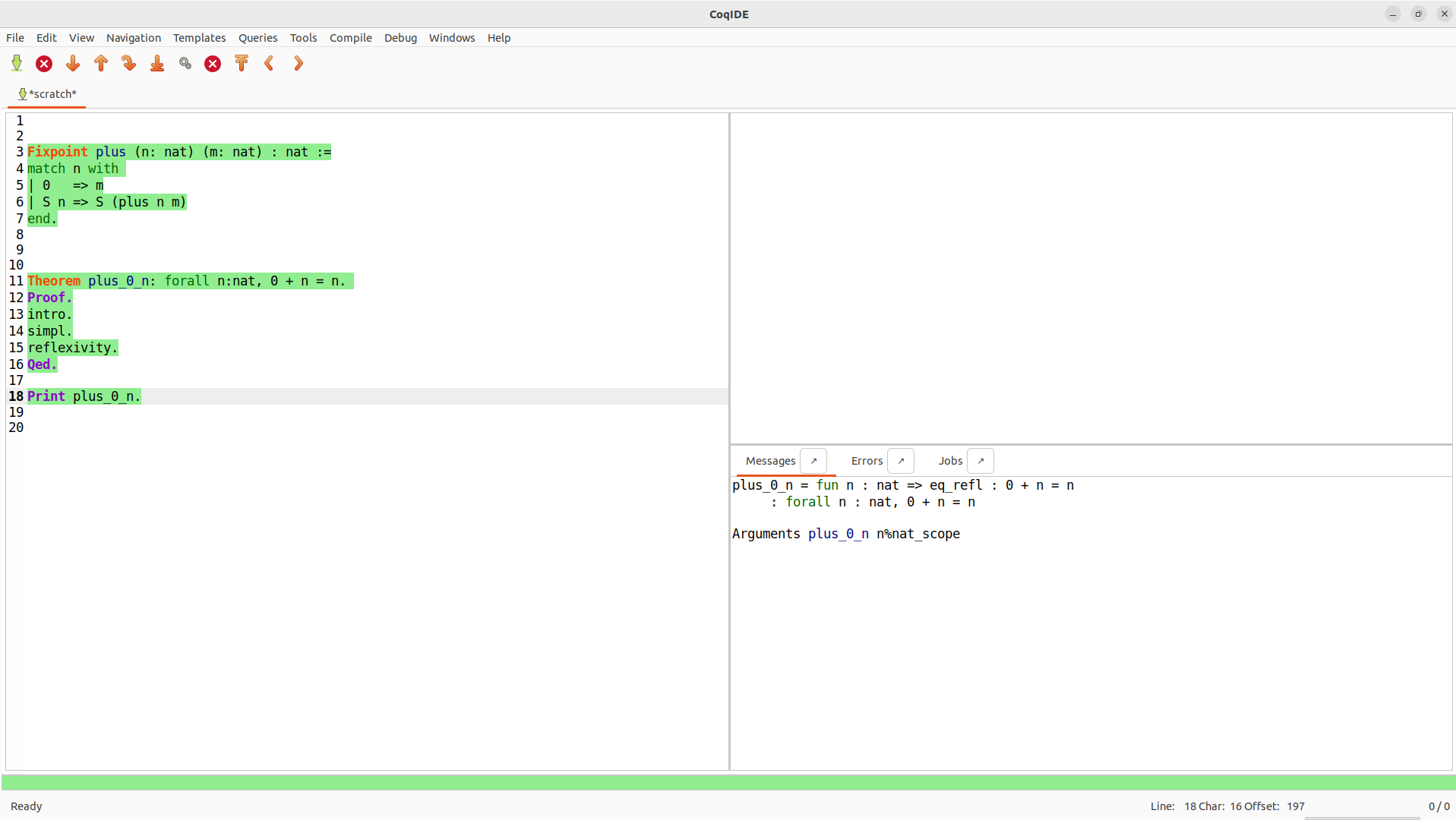Go to start with barred up arrow
The height and width of the screenshot is (820, 1456).
click(x=242, y=64)
